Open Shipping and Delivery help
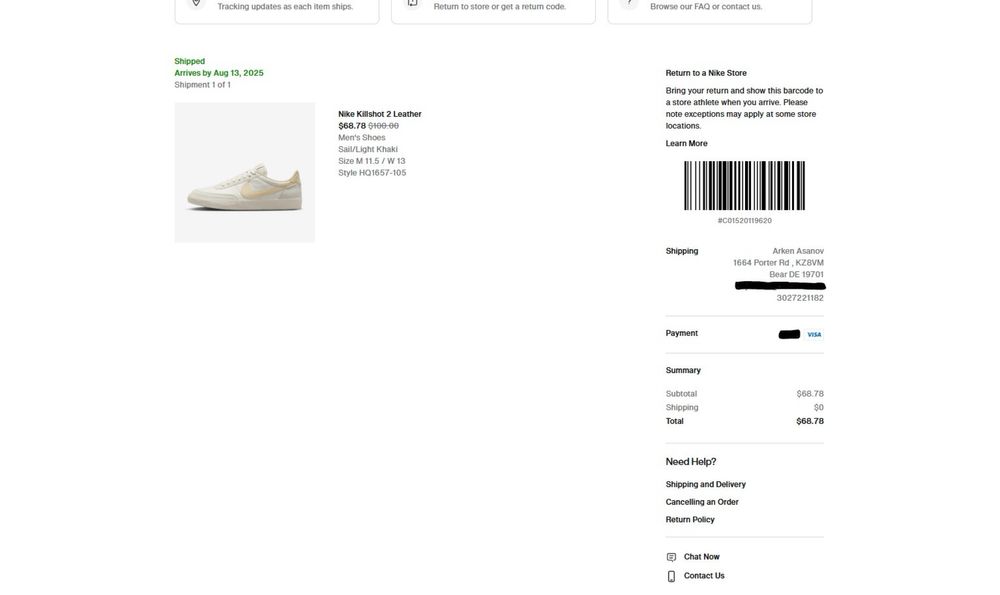 pos(705,485)
